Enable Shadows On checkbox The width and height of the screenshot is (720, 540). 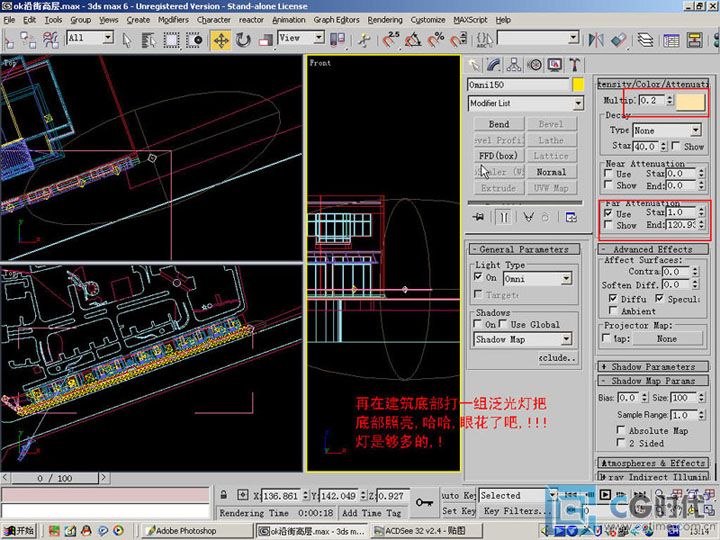tap(478, 324)
